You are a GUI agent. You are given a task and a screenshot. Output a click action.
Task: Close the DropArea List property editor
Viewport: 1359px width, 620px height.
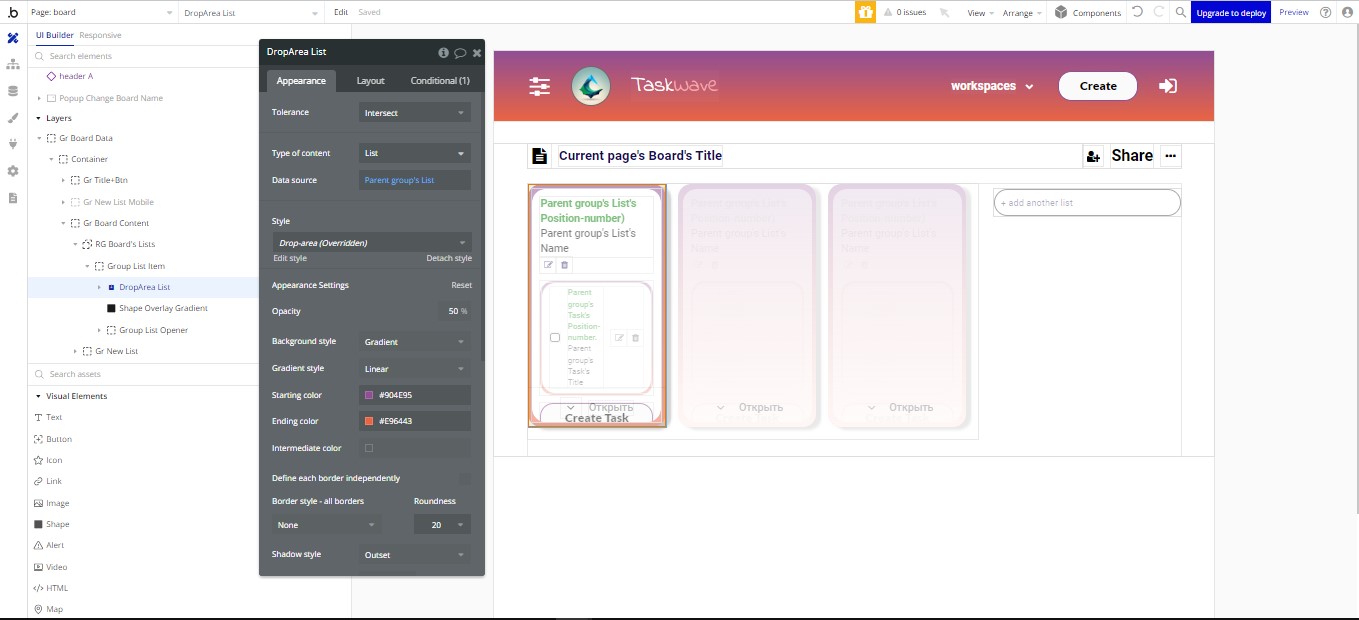click(477, 52)
